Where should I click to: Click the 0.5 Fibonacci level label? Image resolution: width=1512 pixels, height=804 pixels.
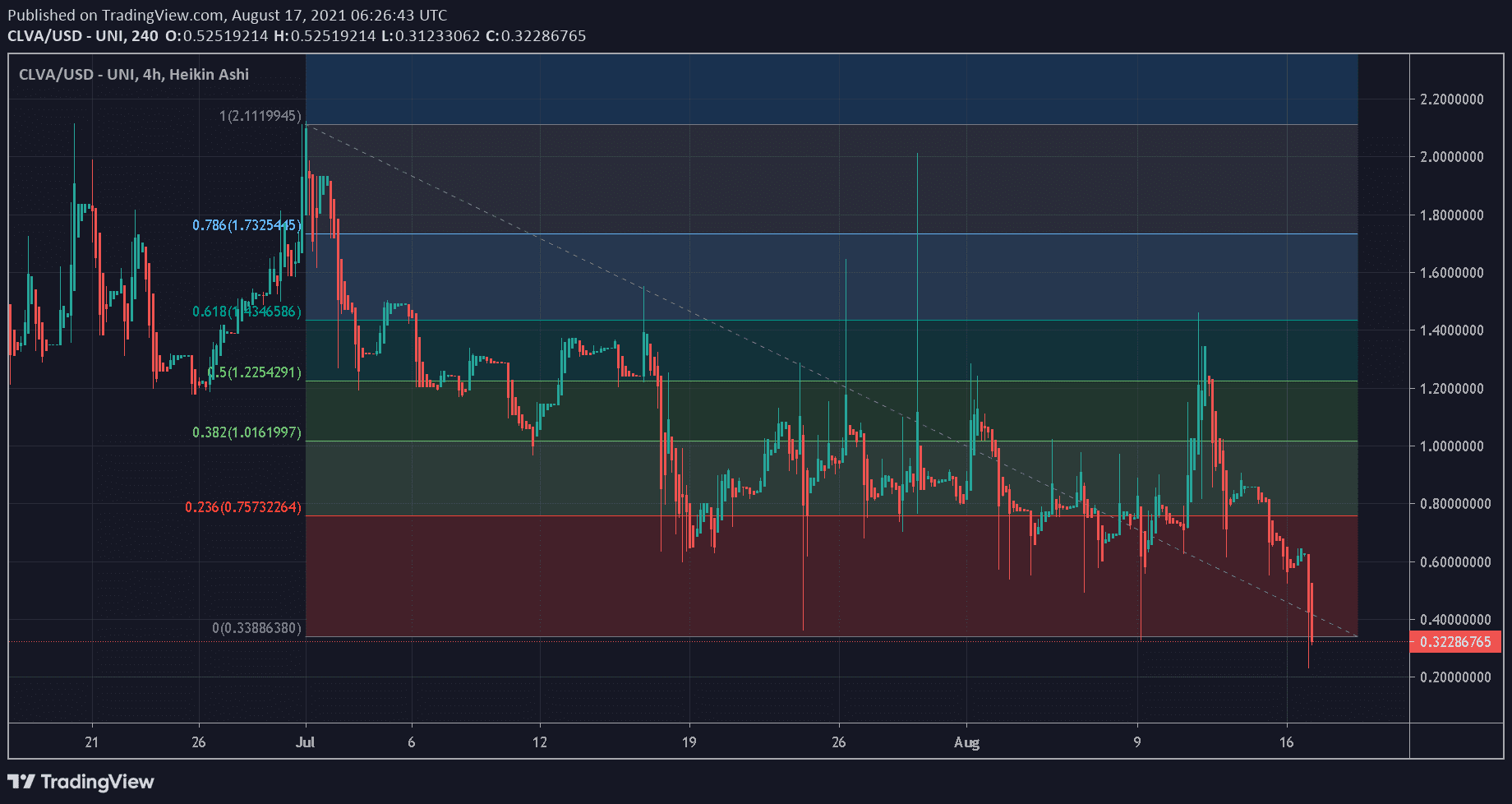click(x=255, y=372)
